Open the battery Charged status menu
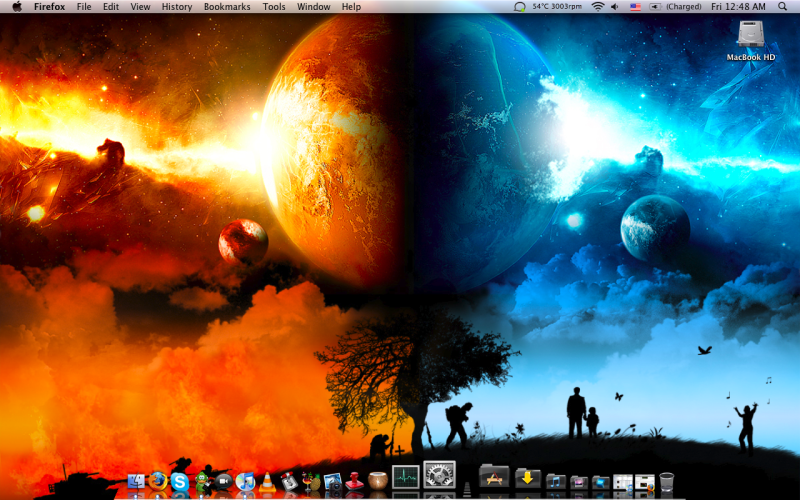The width and height of the screenshot is (800, 500). 675,7
